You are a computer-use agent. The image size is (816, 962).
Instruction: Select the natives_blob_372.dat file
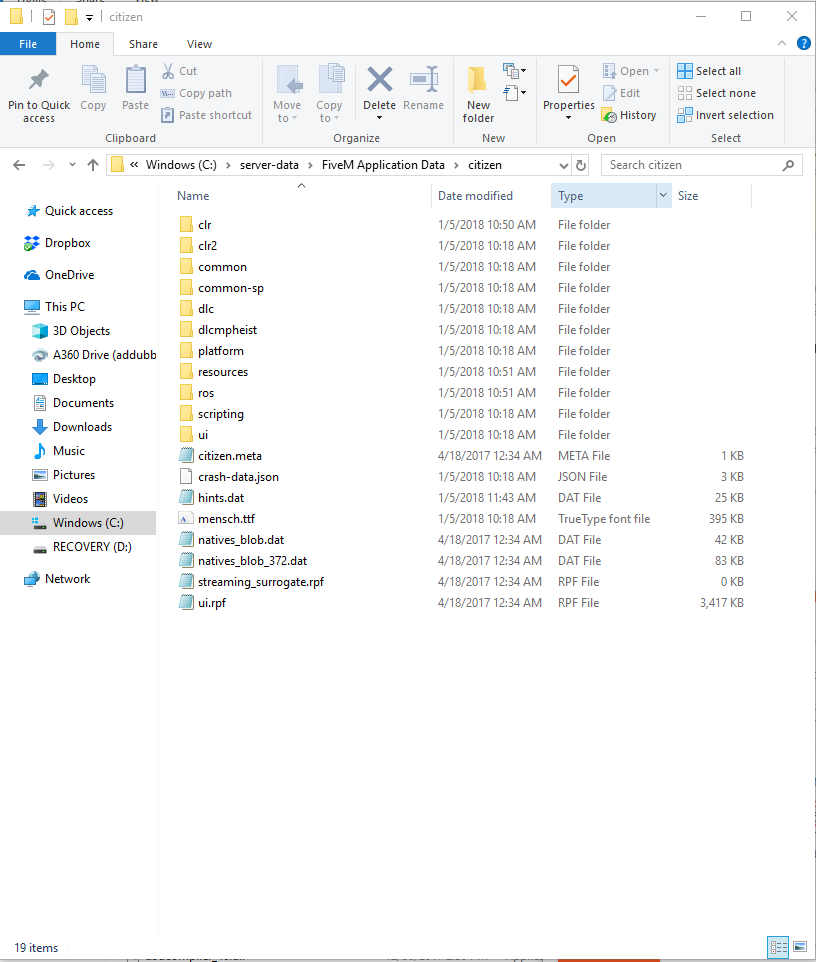click(x=252, y=561)
